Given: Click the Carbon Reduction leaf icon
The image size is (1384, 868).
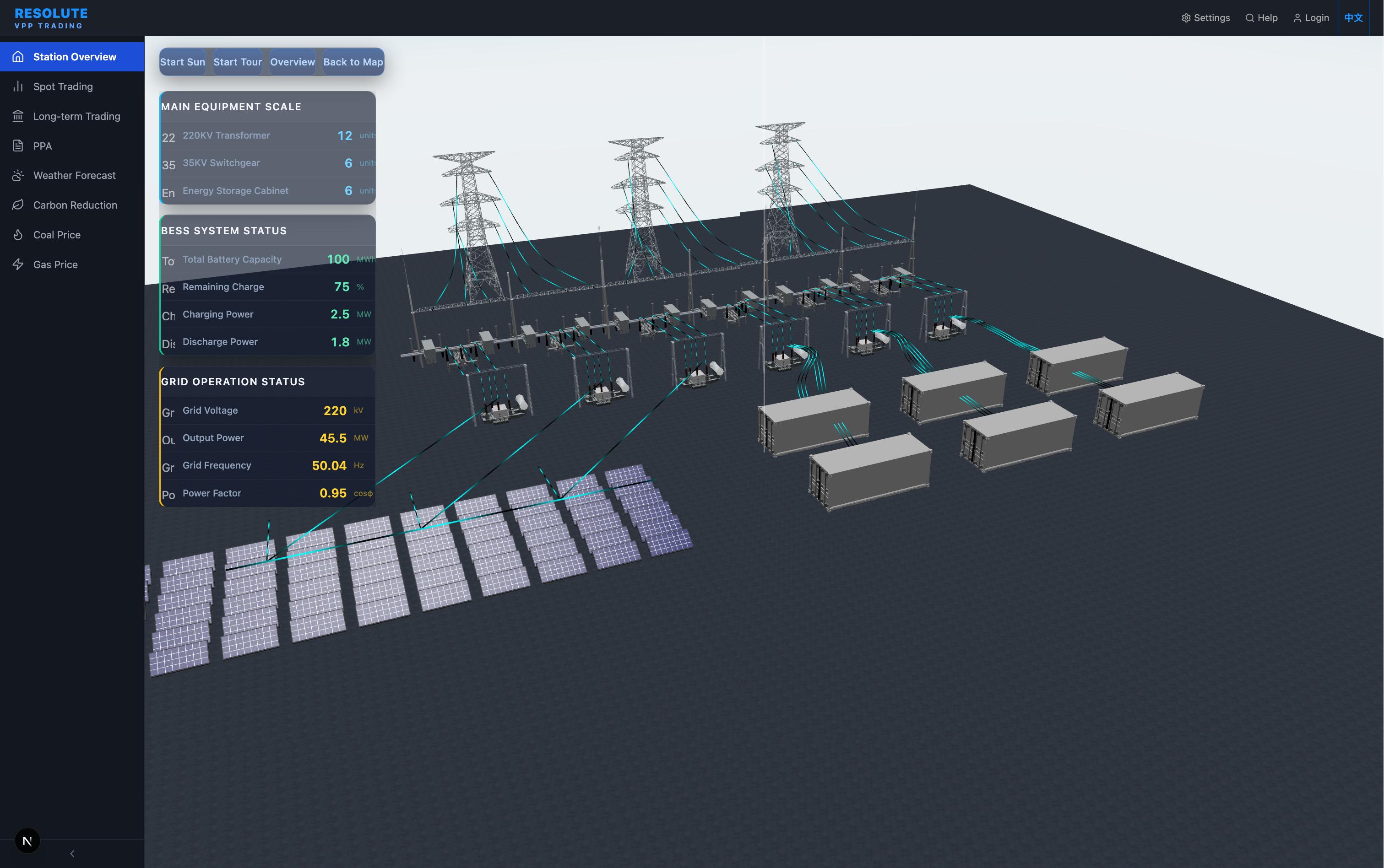Looking at the screenshot, I should (x=18, y=205).
